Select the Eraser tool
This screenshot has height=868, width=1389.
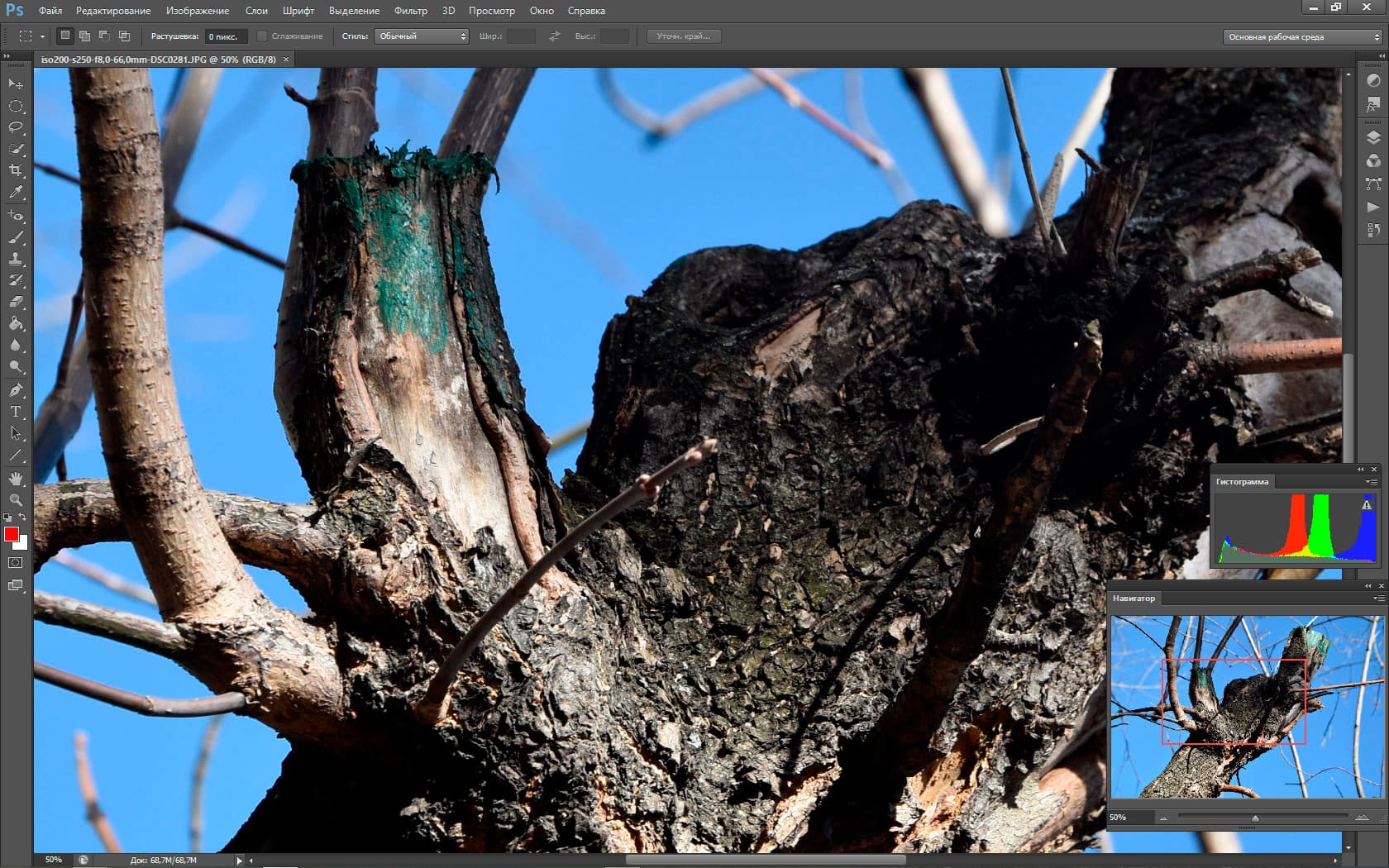[16, 302]
